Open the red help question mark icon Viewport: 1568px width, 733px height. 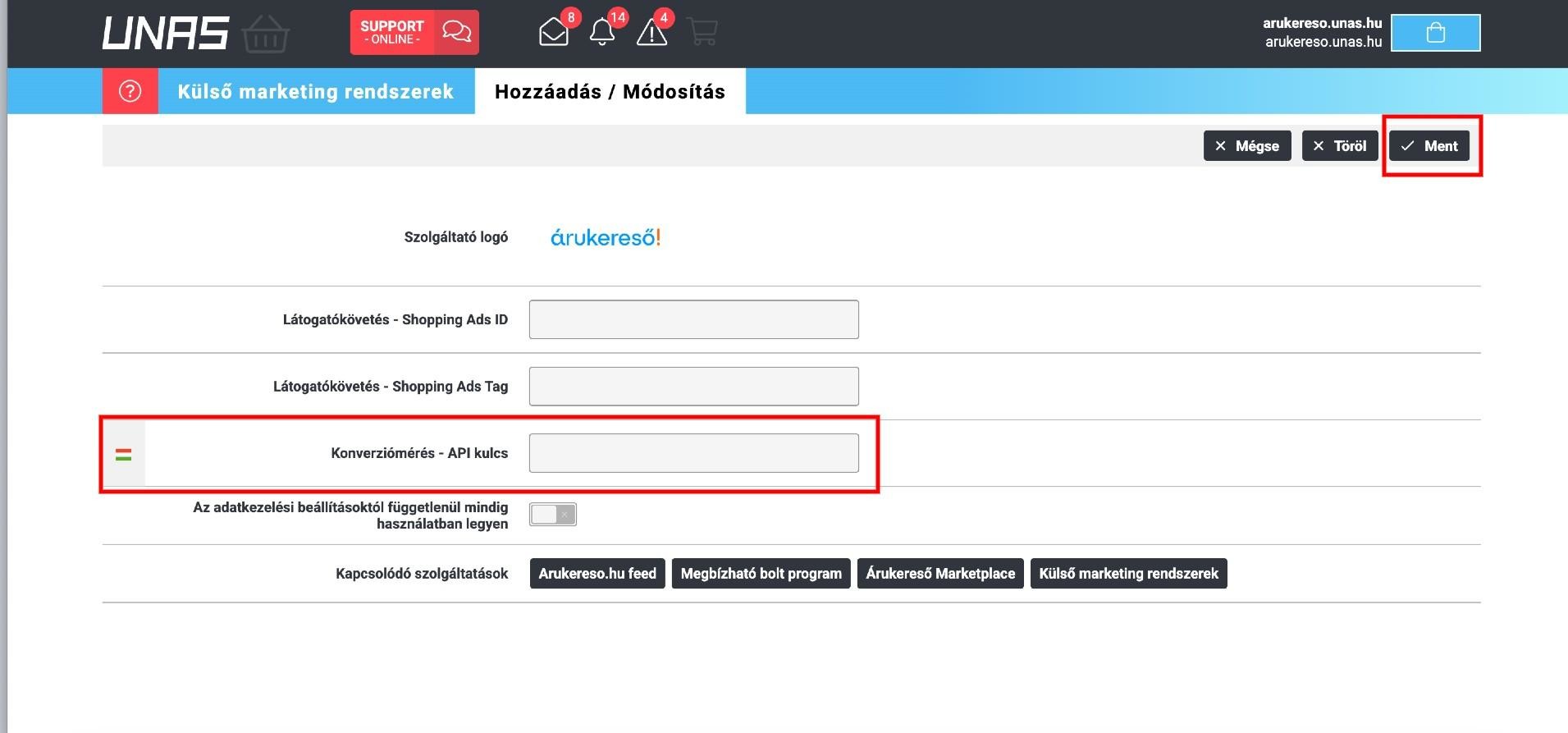pyautogui.click(x=130, y=91)
